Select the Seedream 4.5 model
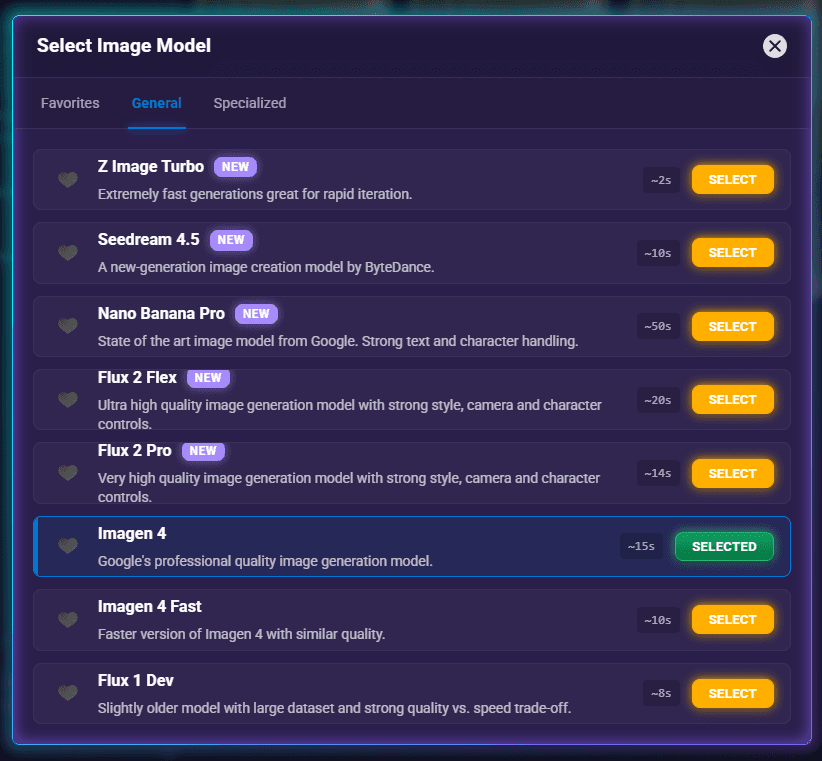Viewport: 822px width, 761px height. [732, 253]
